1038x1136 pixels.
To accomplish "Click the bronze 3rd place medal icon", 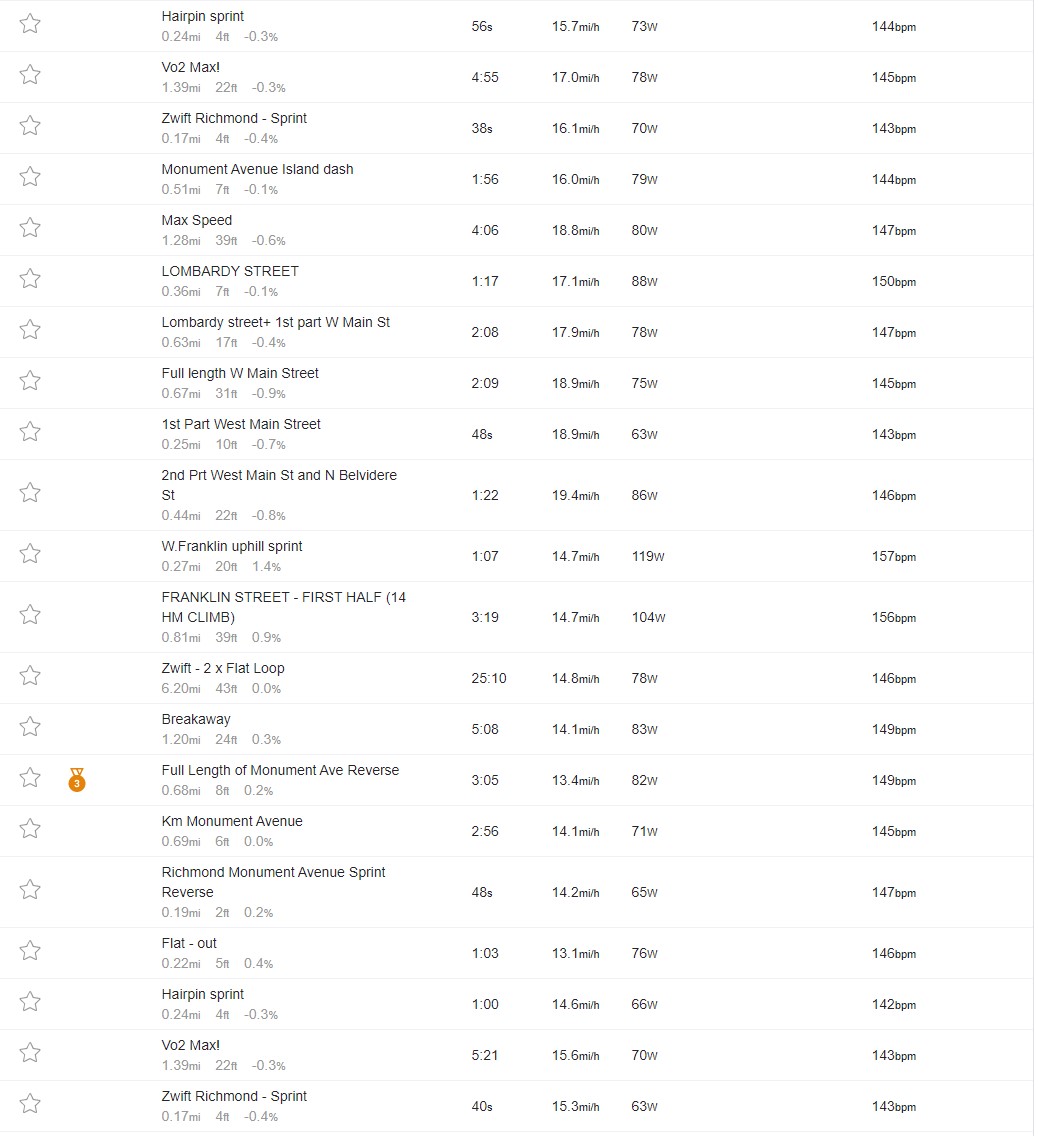I will click(77, 780).
